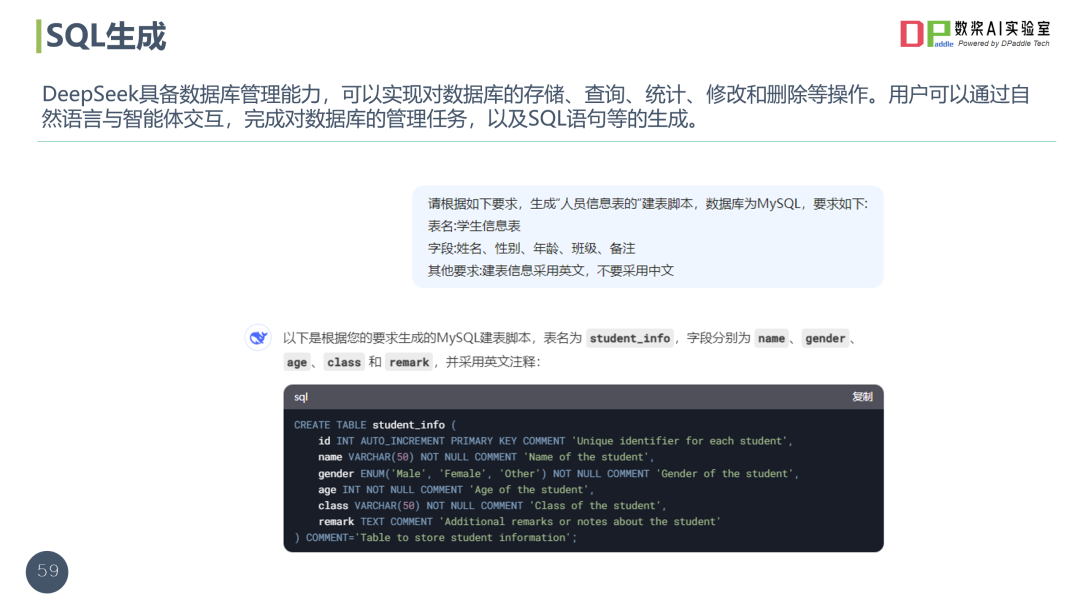Click the age inline code tag
This screenshot has height=608, width=1080.
click(x=297, y=362)
